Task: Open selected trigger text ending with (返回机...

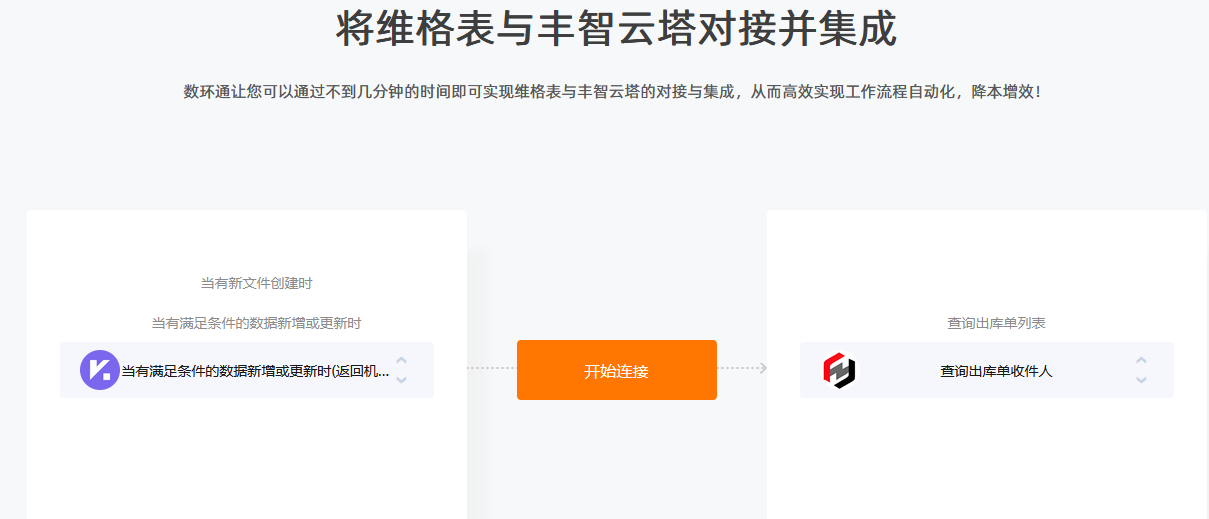Action: tap(255, 371)
